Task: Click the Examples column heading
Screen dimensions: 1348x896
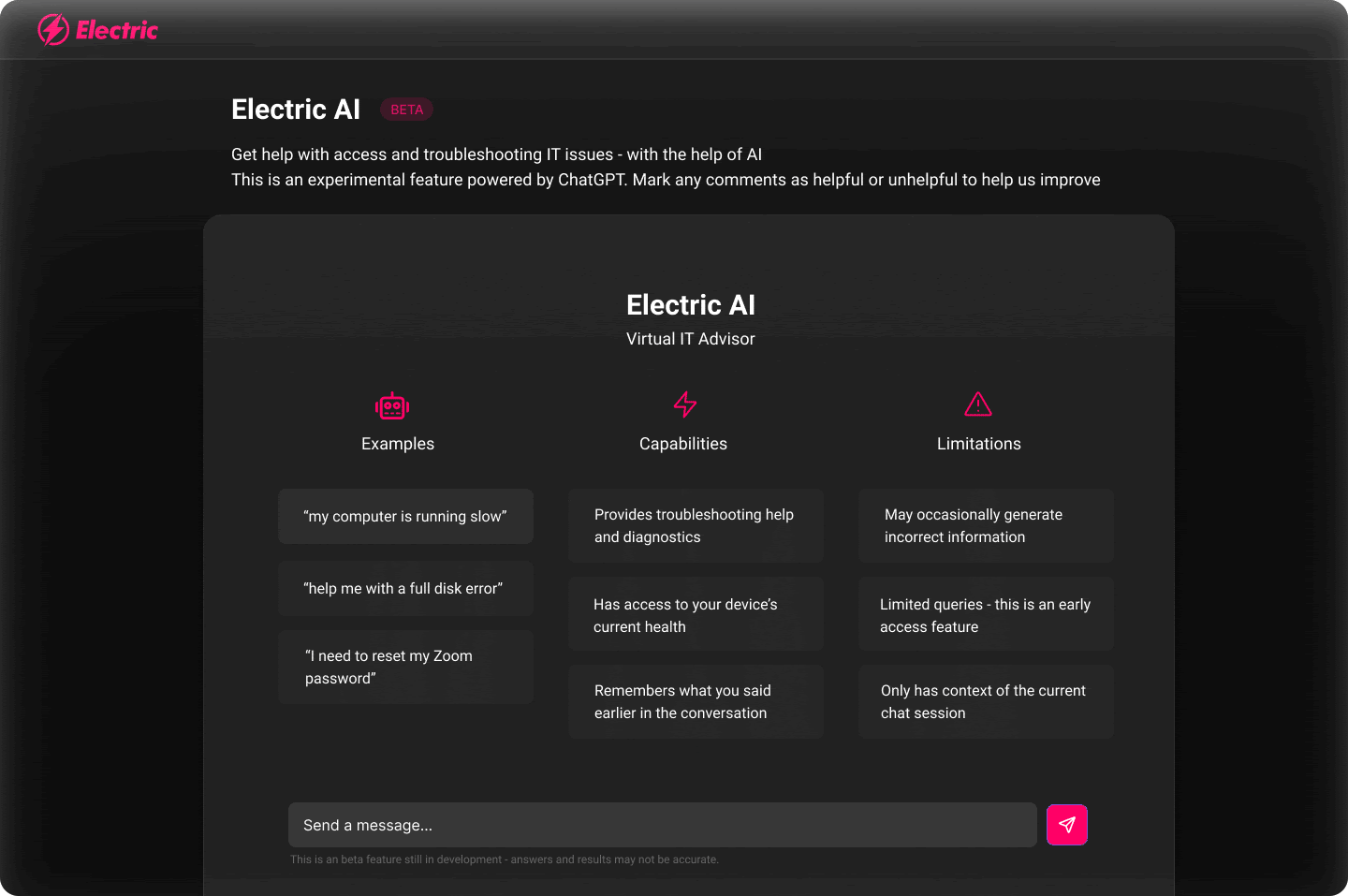Action: [398, 444]
